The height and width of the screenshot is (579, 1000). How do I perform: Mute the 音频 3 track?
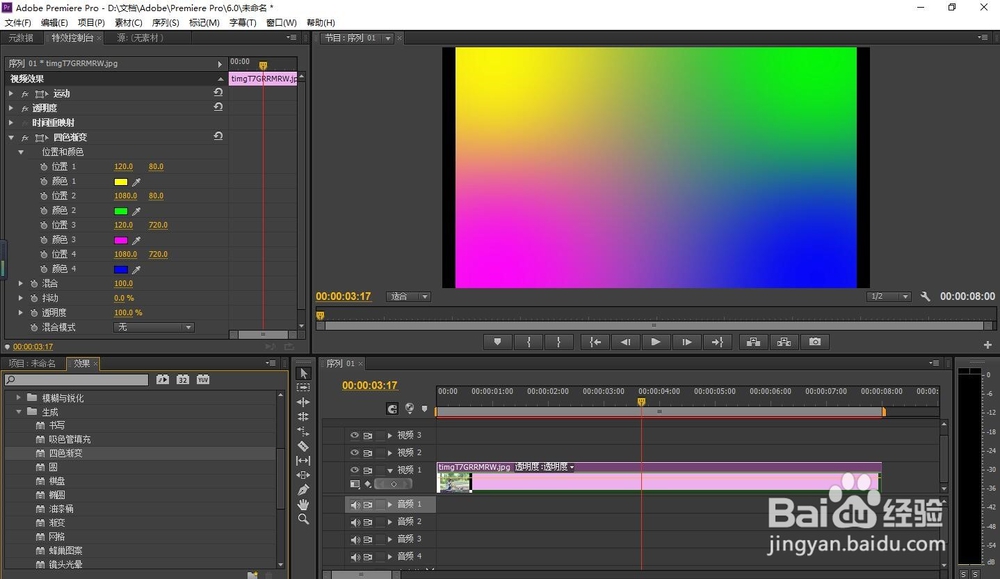click(355, 539)
